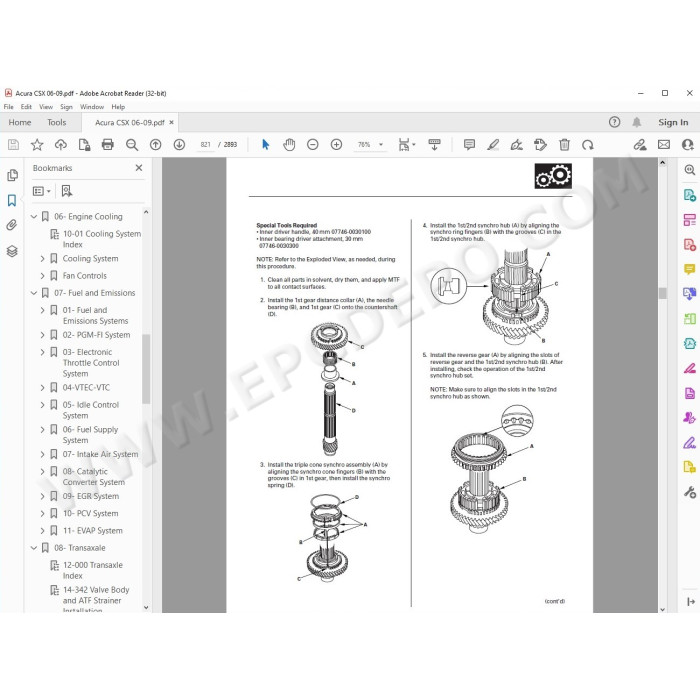Click the upload to cloud icon
This screenshot has width=700, height=700.
[x=61, y=145]
